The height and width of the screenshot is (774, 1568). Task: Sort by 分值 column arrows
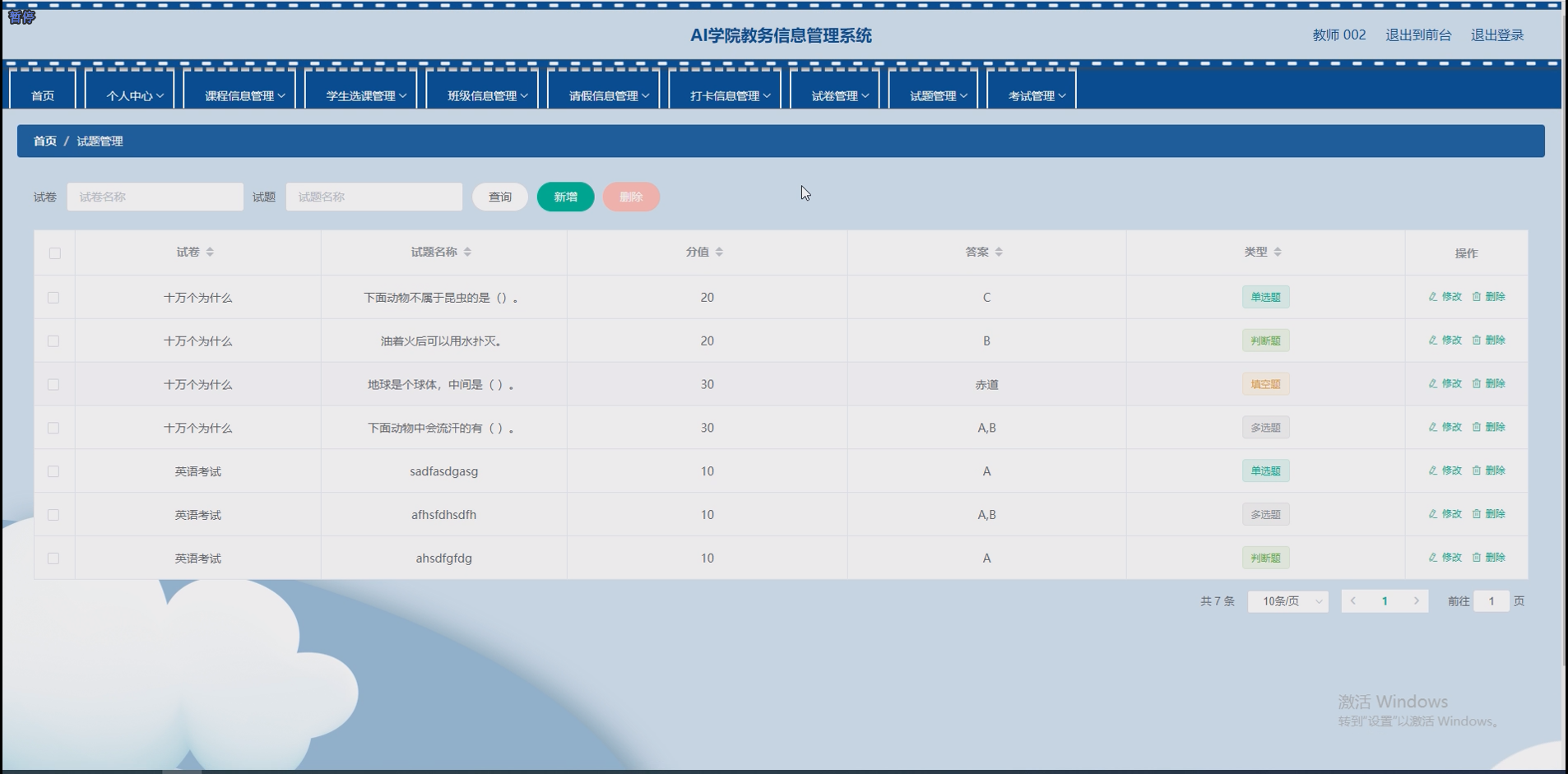(x=719, y=252)
